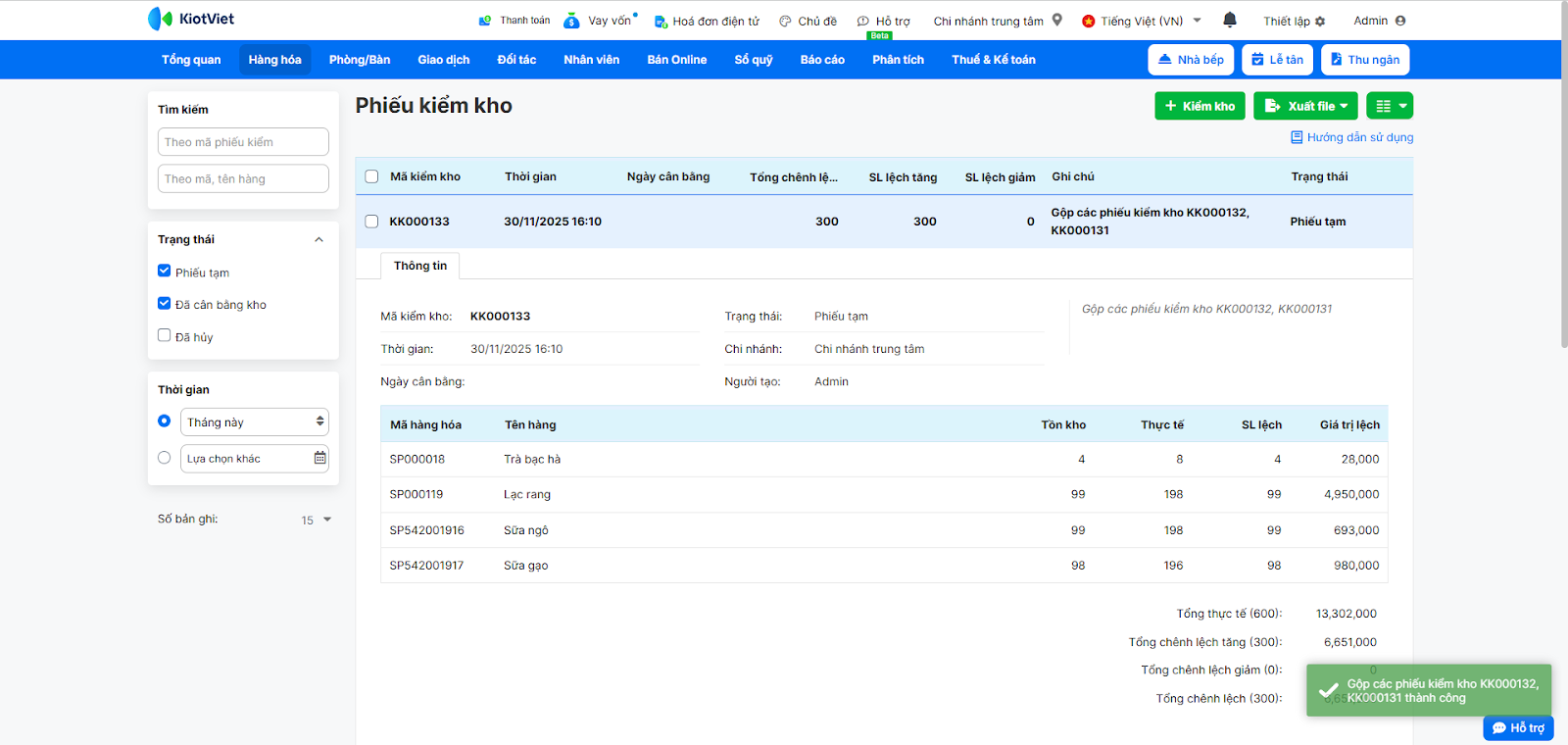The image size is (1568, 745).
Task: Click the notification bell icon
Action: 1230,20
